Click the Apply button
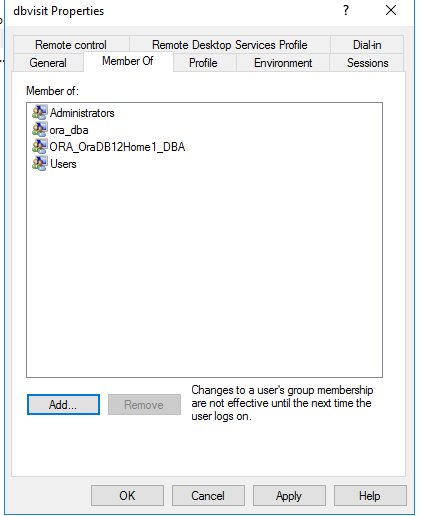The height and width of the screenshot is (516, 423). tap(289, 495)
